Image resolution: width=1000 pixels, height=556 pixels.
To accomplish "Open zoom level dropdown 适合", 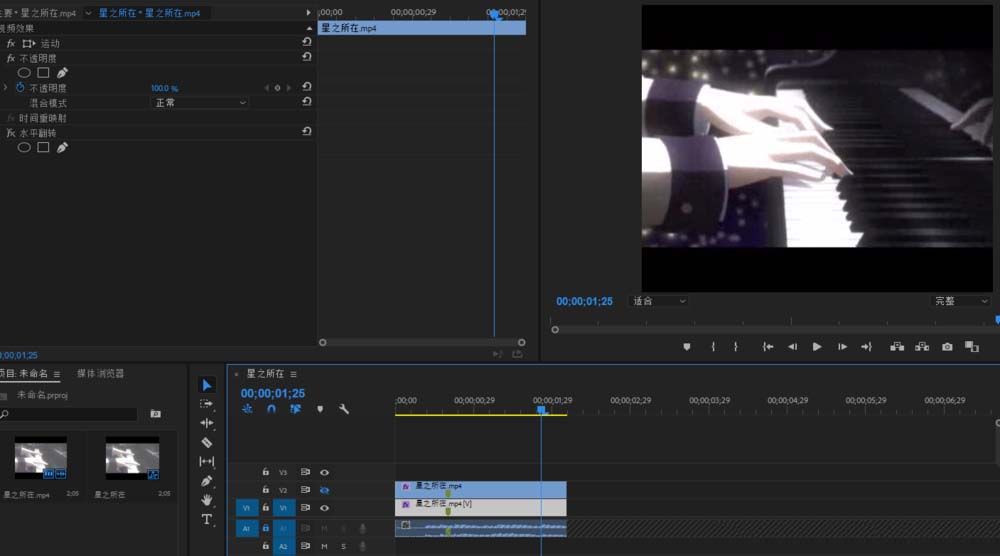I will [659, 301].
